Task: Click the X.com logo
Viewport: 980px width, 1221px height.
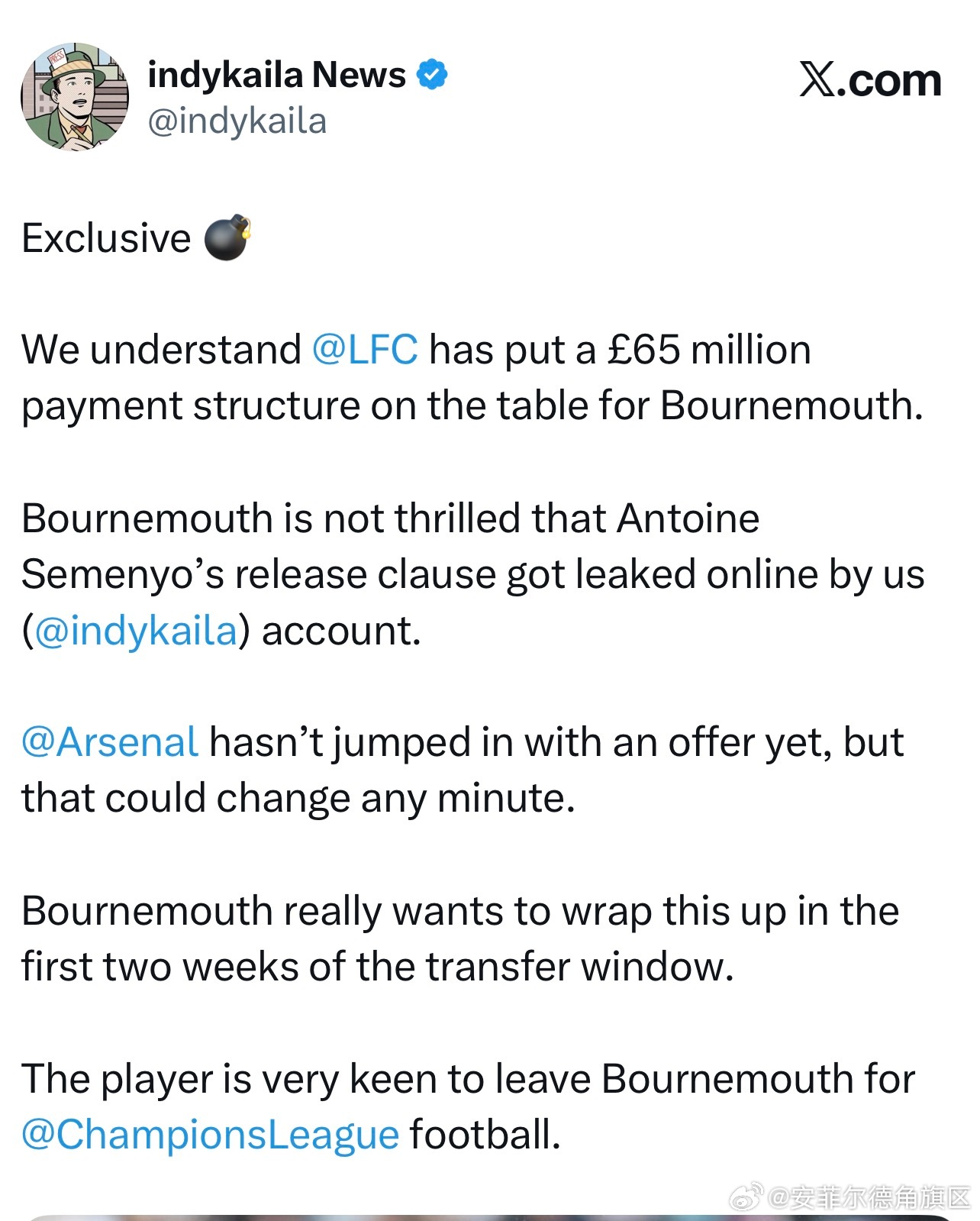Action: pyautogui.click(x=870, y=80)
